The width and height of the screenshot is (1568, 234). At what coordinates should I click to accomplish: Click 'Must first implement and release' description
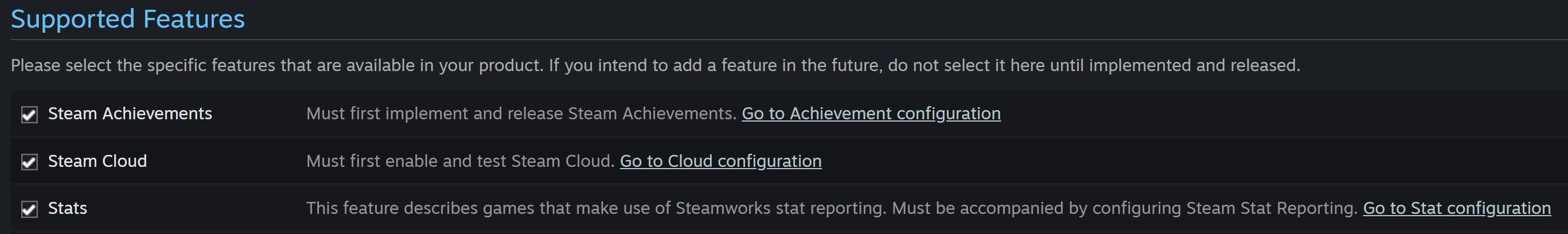point(521,114)
